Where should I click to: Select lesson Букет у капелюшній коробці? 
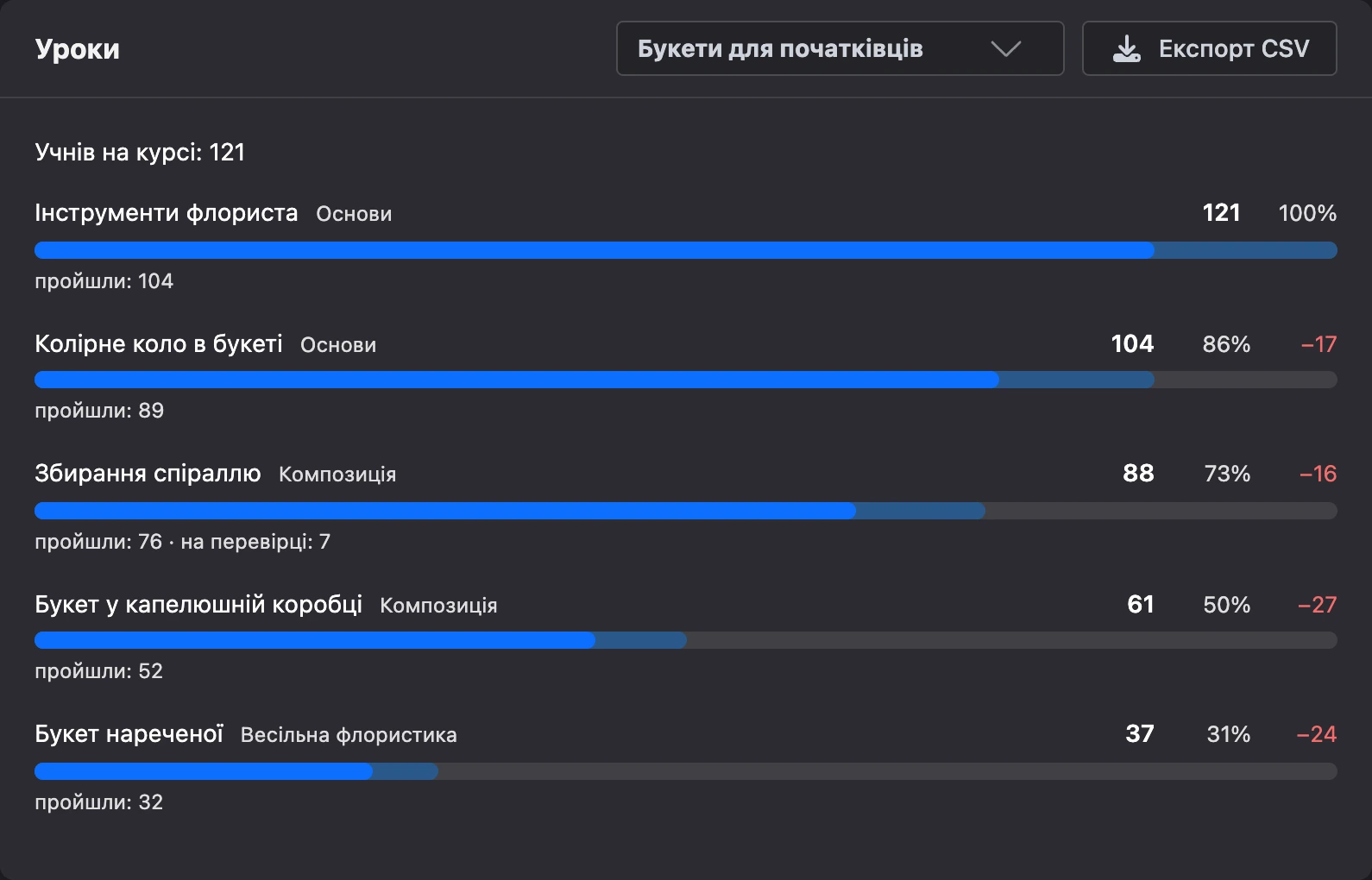click(x=198, y=604)
